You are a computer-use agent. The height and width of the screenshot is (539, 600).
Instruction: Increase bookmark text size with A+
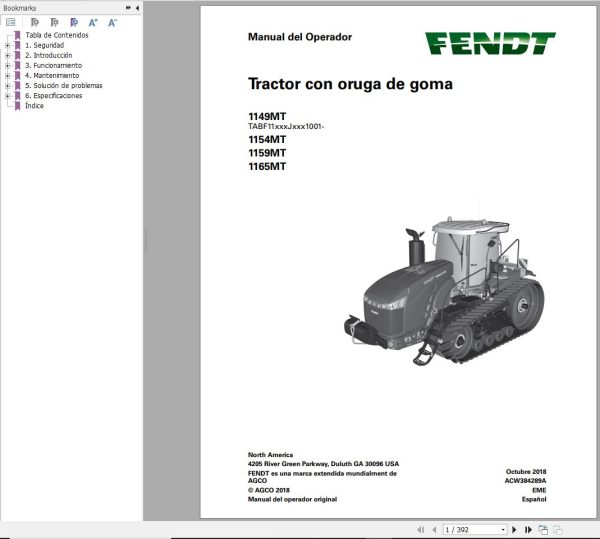click(93, 23)
